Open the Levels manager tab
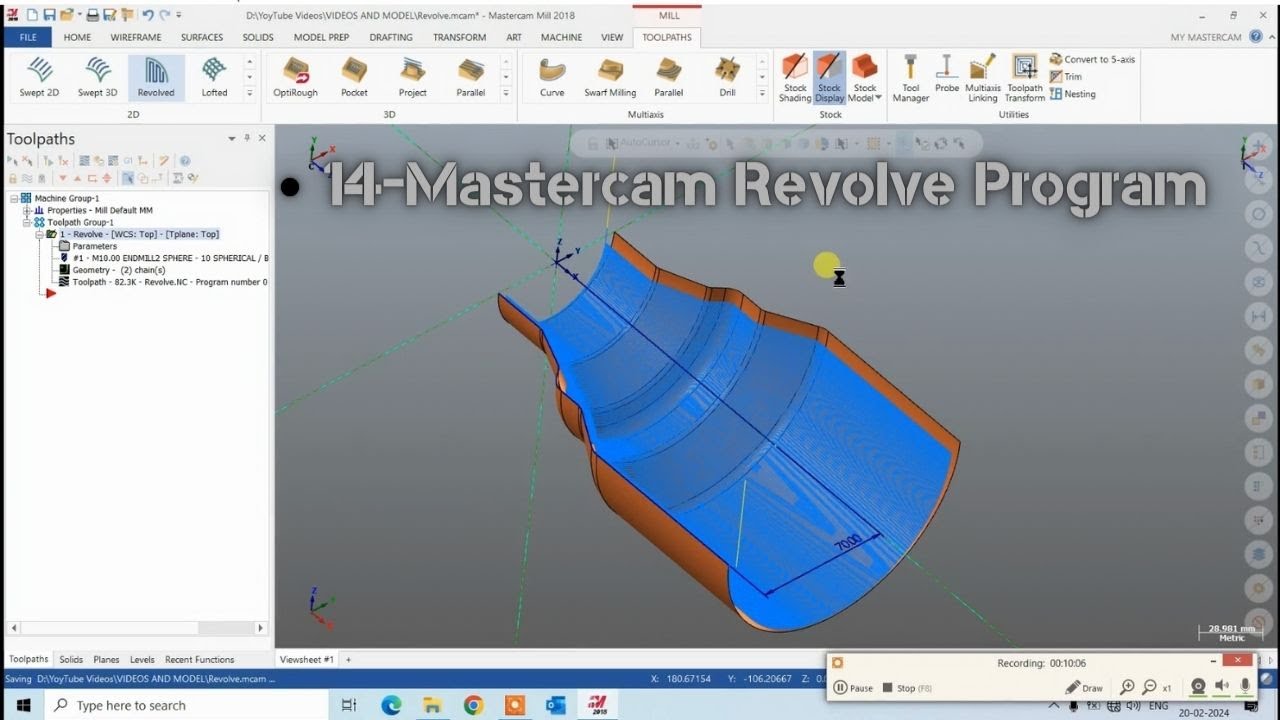The image size is (1280, 720). (142, 659)
